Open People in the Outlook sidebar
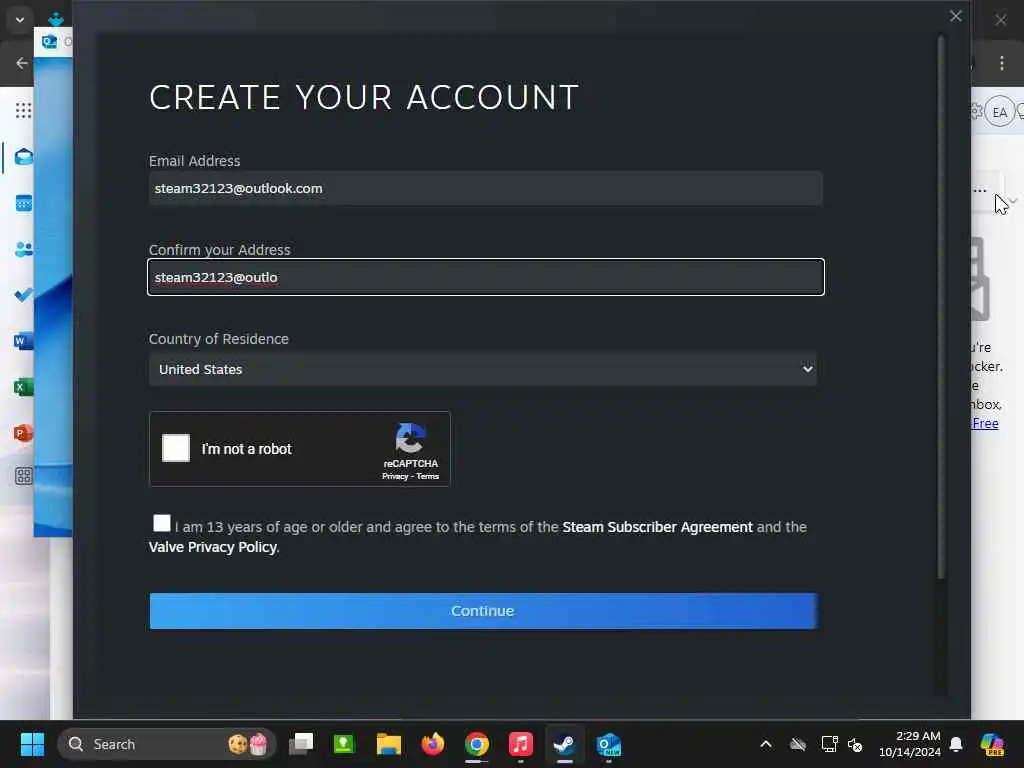Screen dimensions: 1024x768 click(x=24, y=249)
